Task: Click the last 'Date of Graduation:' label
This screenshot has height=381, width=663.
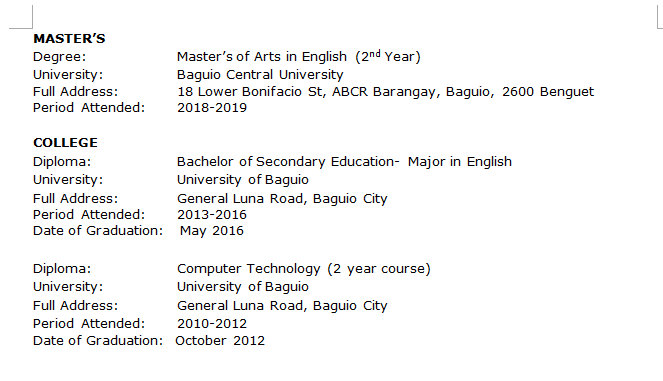Action: (98, 341)
